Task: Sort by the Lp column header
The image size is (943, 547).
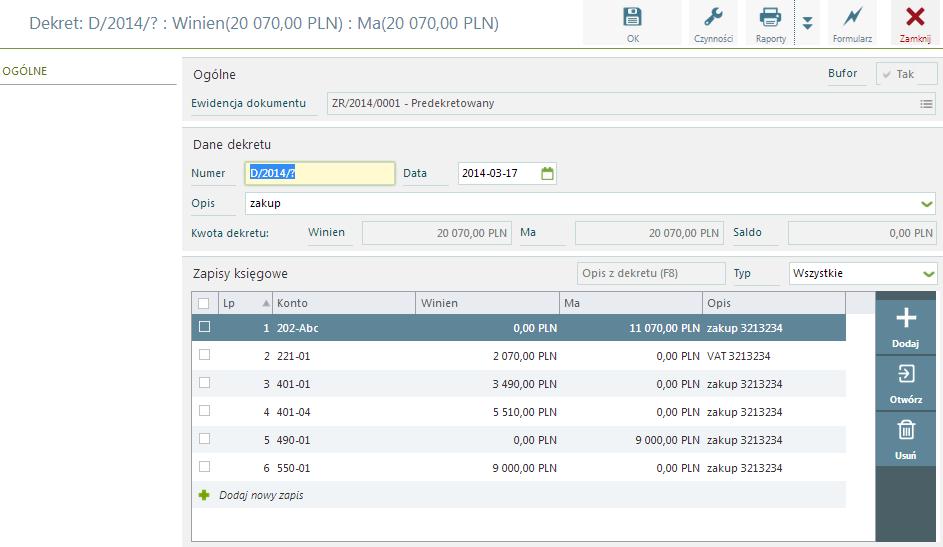Action: 245,304
